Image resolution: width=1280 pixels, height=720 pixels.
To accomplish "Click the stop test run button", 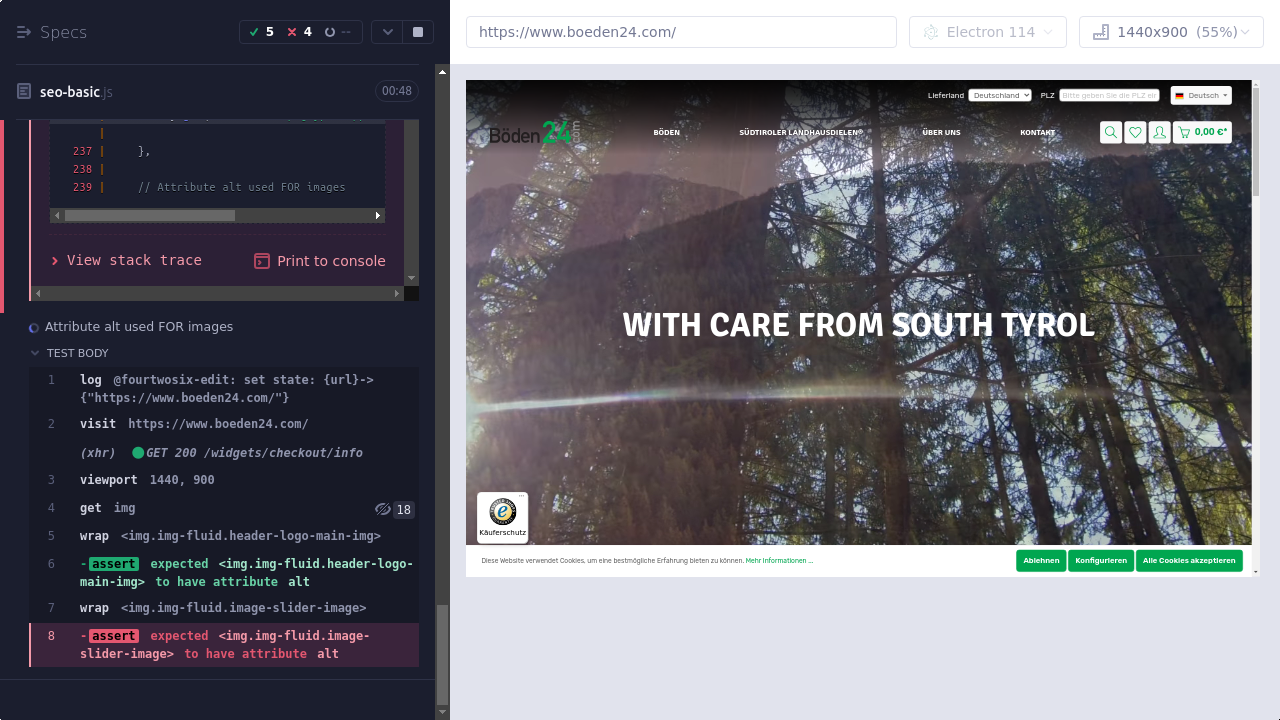I will pyautogui.click(x=417, y=32).
